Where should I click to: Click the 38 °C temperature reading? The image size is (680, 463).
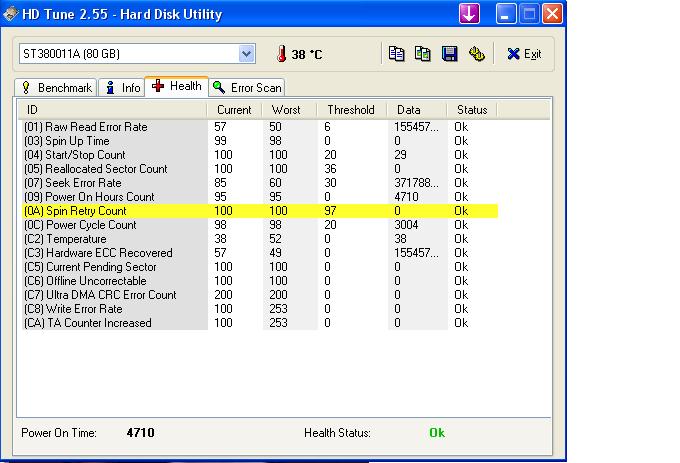[x=307, y=55]
